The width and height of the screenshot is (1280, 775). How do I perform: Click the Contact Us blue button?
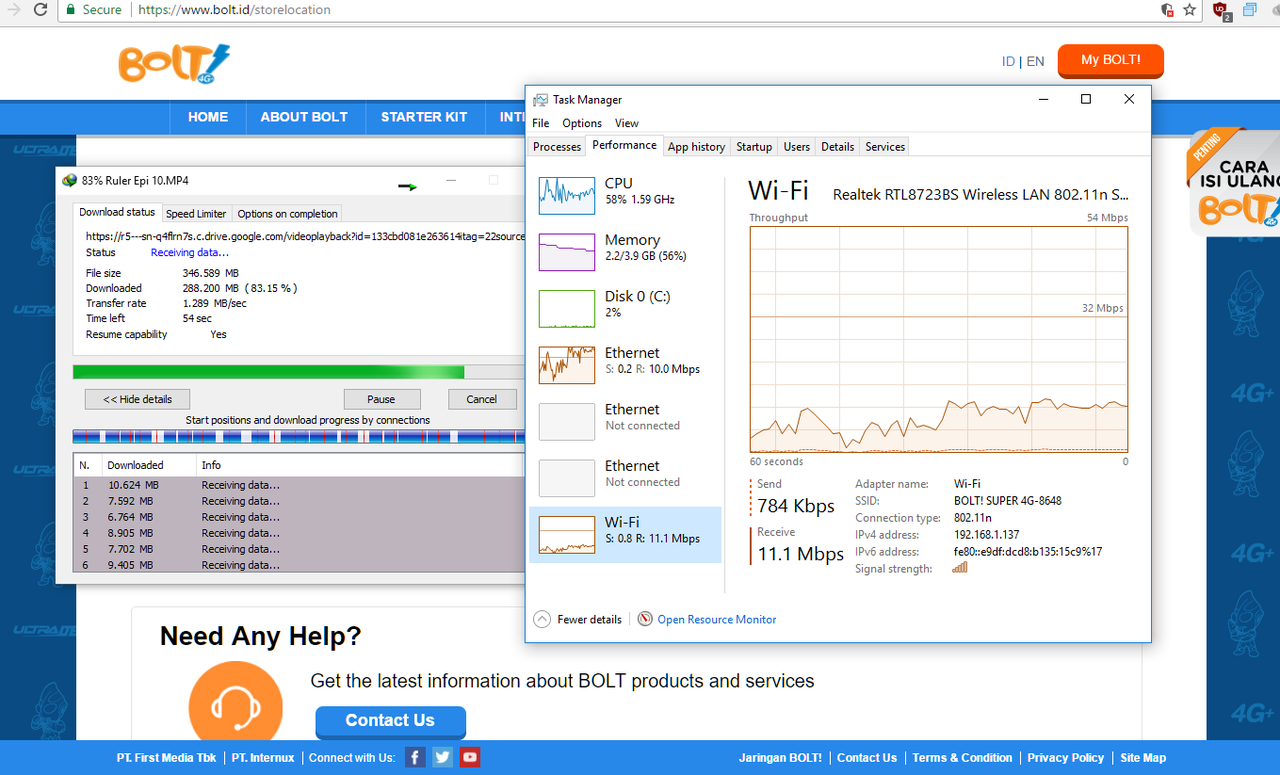point(390,721)
